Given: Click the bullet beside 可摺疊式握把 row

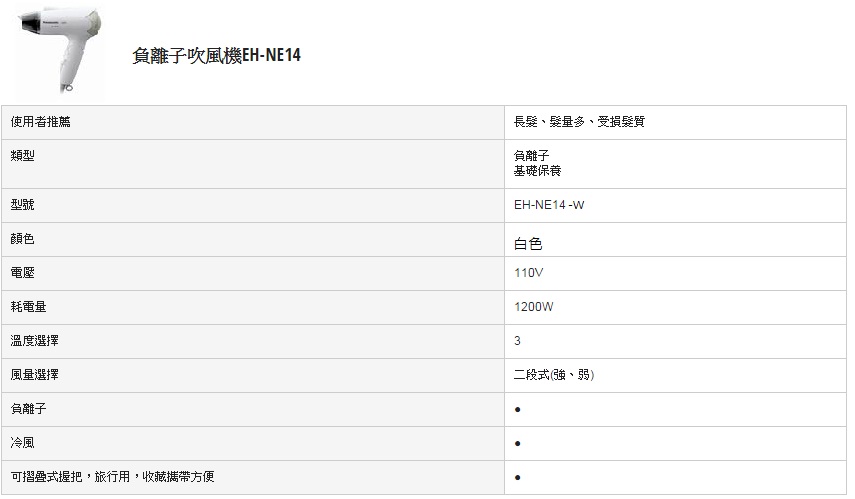Looking at the screenshot, I should point(517,477).
